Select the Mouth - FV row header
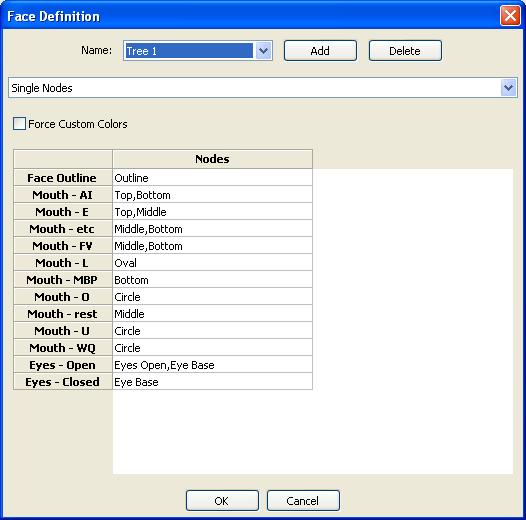This screenshot has height=520, width=526. coord(62,246)
